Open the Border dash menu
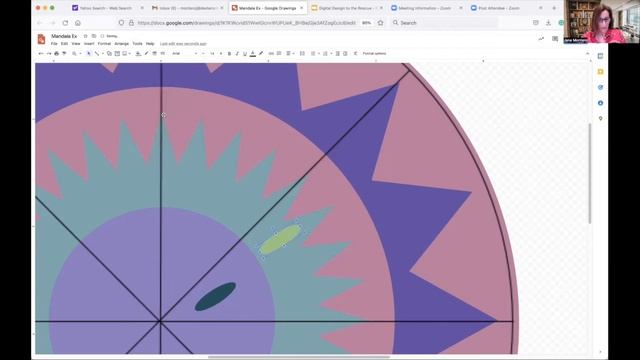The width and height of the screenshot is (640, 360). 162,53
